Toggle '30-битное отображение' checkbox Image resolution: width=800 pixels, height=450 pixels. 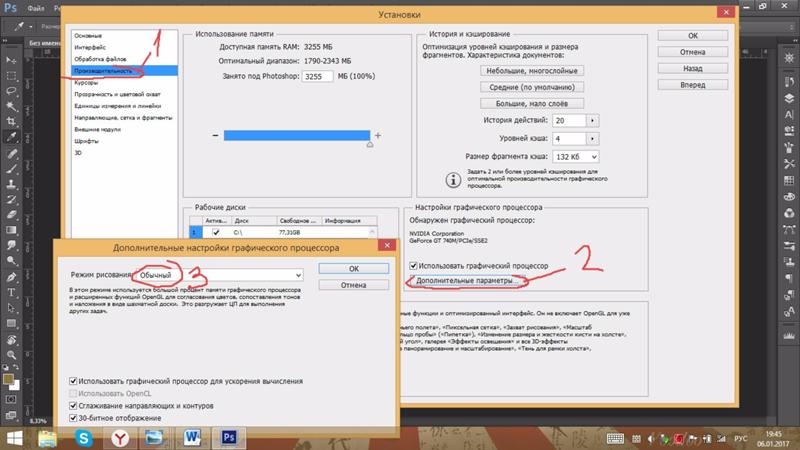73,418
